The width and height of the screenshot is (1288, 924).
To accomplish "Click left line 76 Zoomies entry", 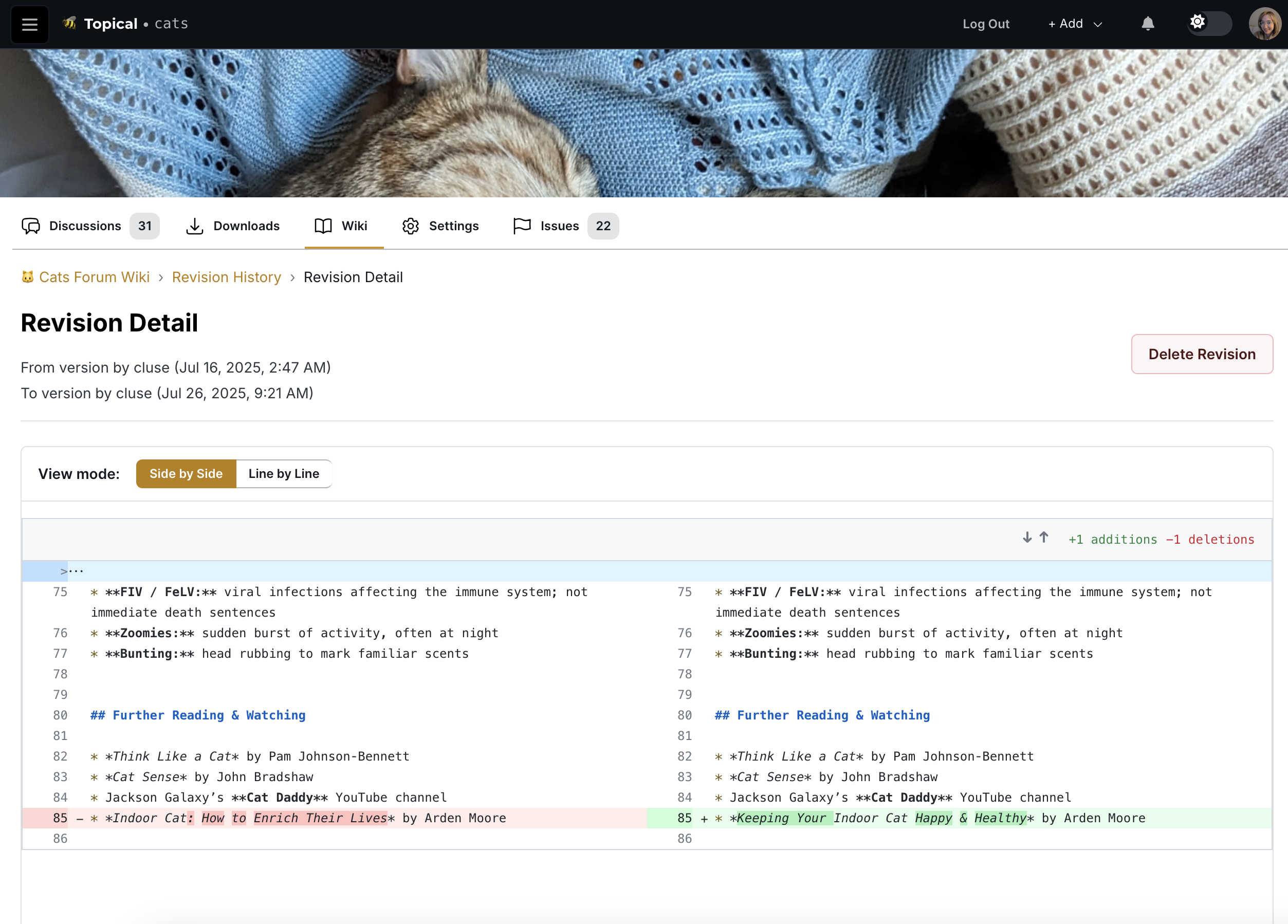I will click(x=294, y=633).
